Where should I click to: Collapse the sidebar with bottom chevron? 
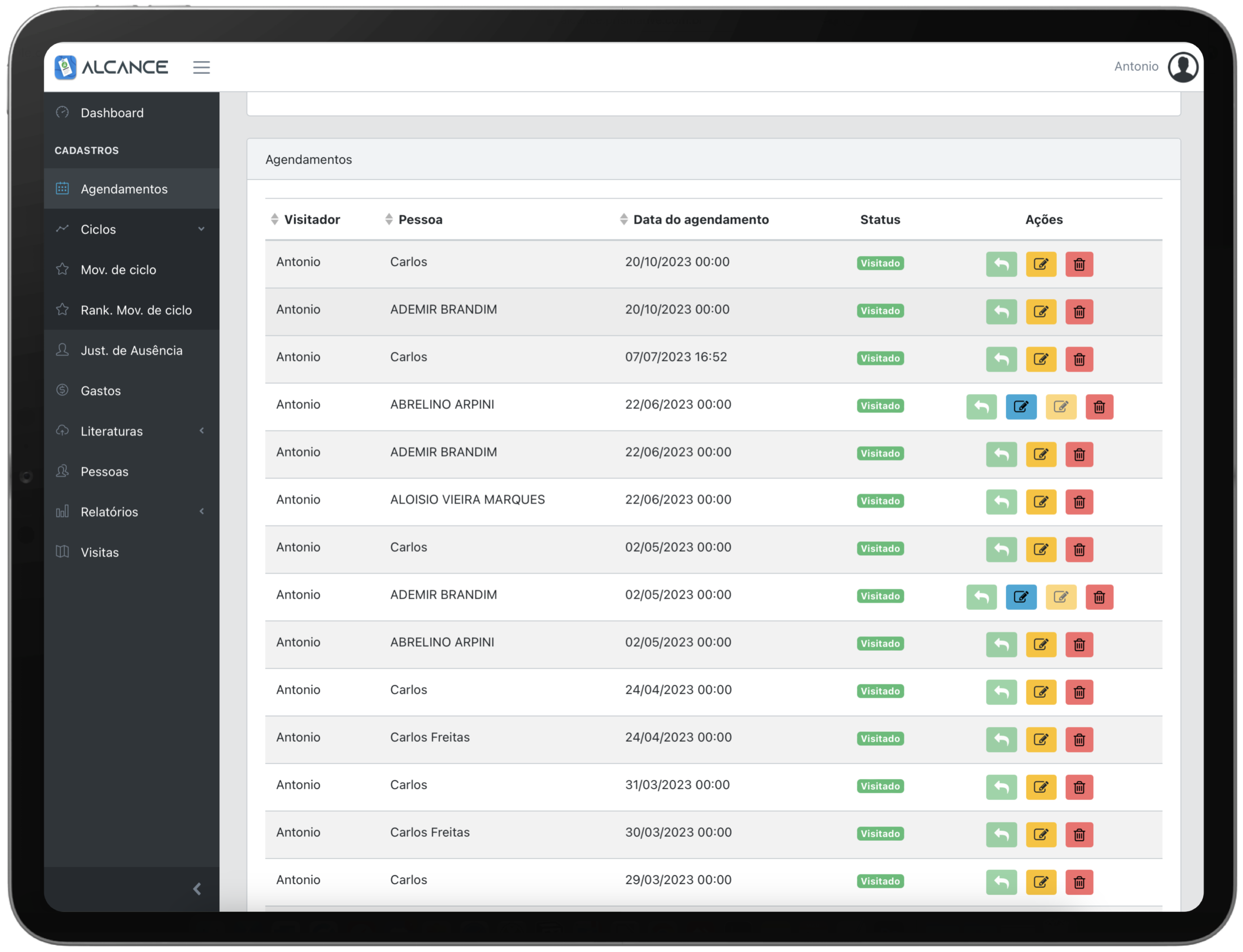(x=197, y=889)
